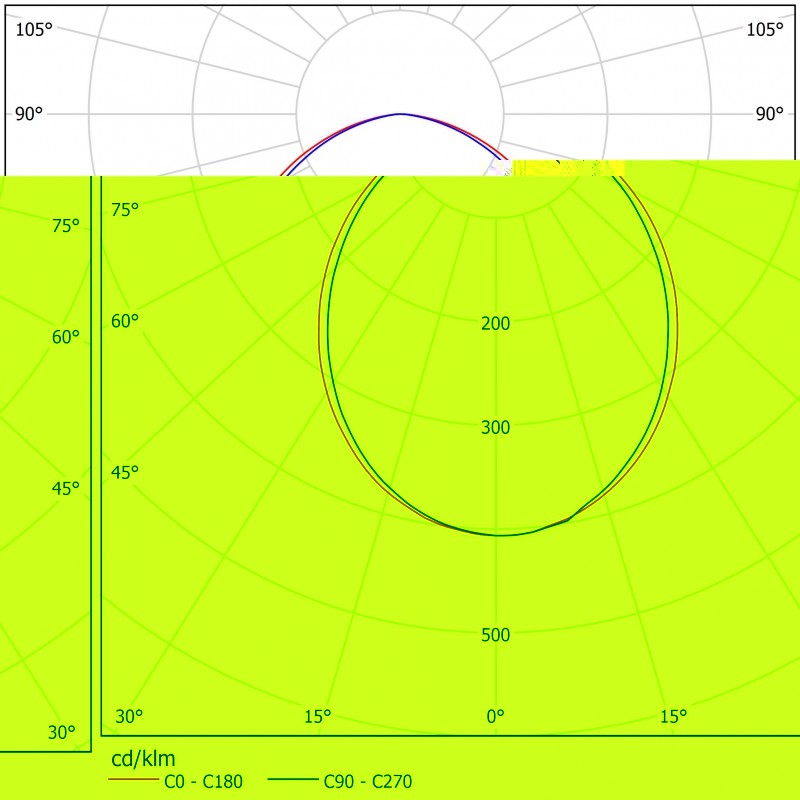Click the 300 intensity ring label
Viewport: 800px width, 800px height.
pos(495,427)
